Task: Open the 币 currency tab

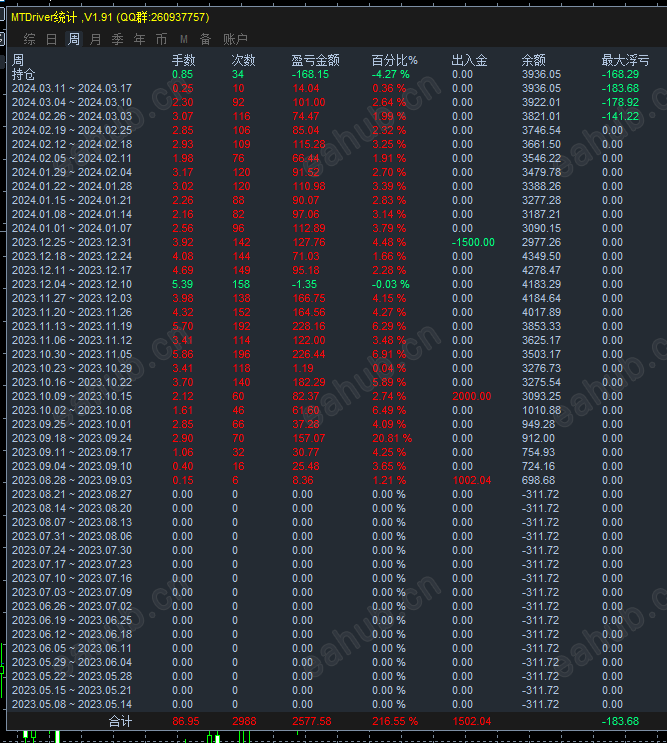Action: (x=162, y=39)
